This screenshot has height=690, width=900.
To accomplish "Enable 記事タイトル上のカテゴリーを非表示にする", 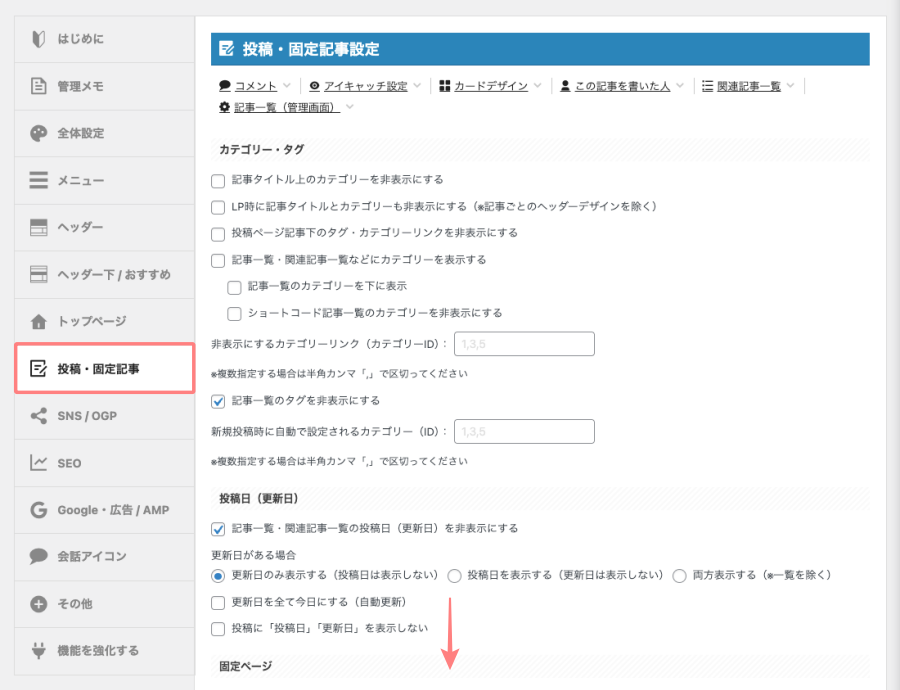I will click(x=218, y=182).
